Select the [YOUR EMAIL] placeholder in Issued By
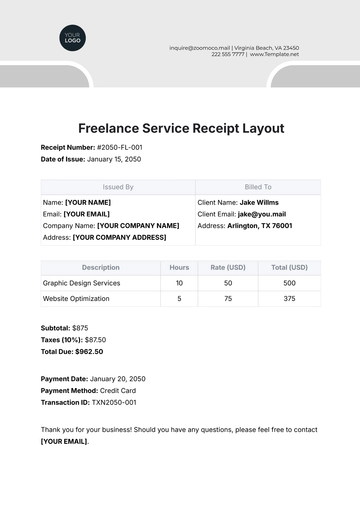 (x=87, y=214)
